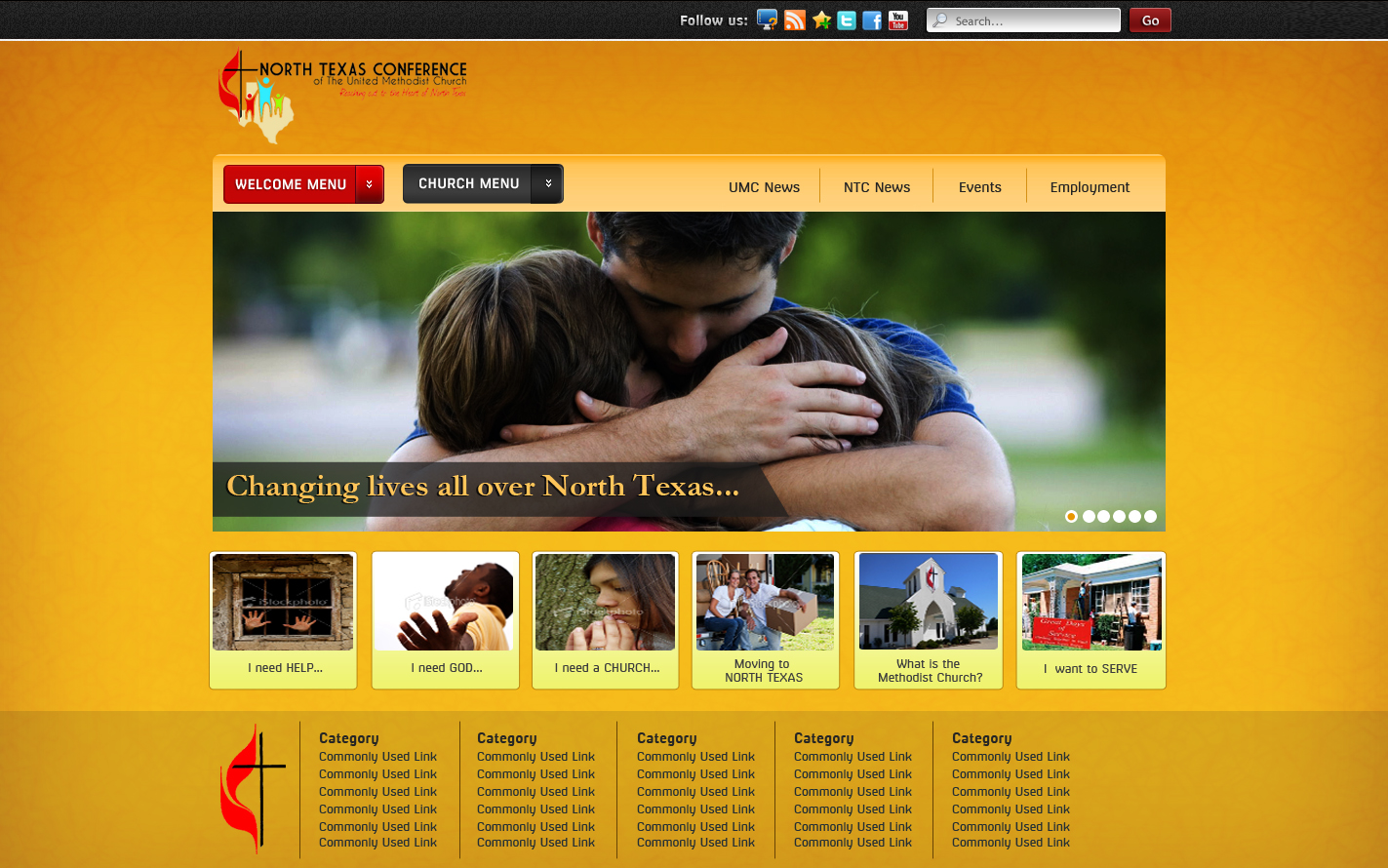Go to UMC News

coord(764,187)
